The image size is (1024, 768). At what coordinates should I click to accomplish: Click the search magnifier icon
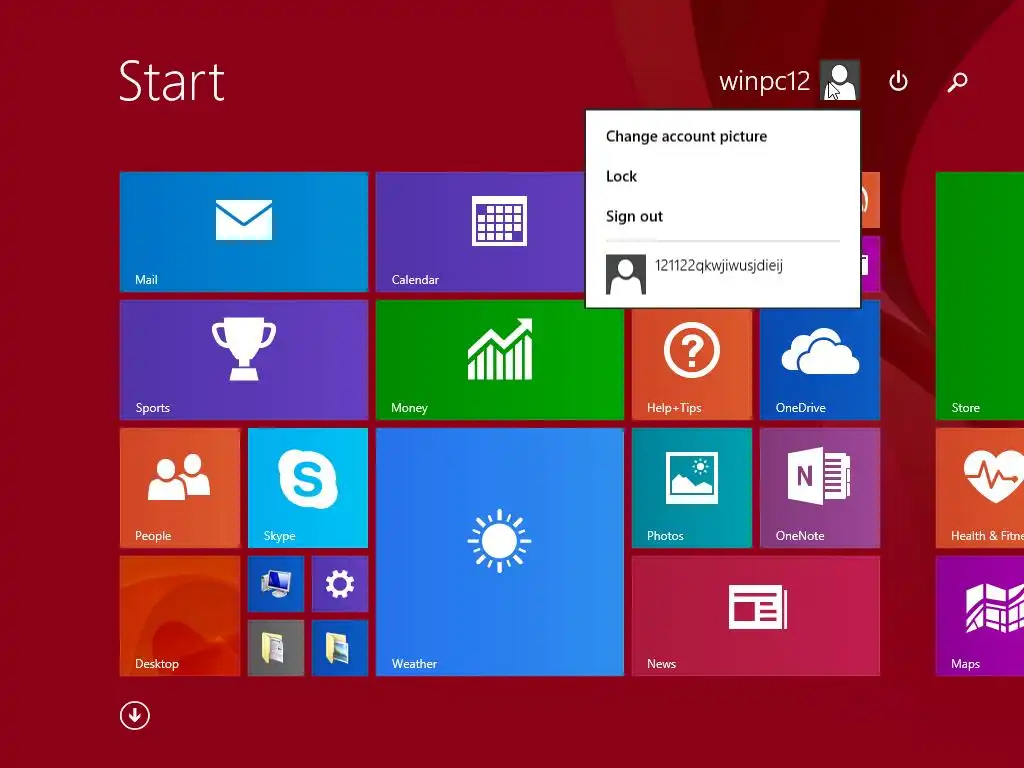click(x=957, y=82)
